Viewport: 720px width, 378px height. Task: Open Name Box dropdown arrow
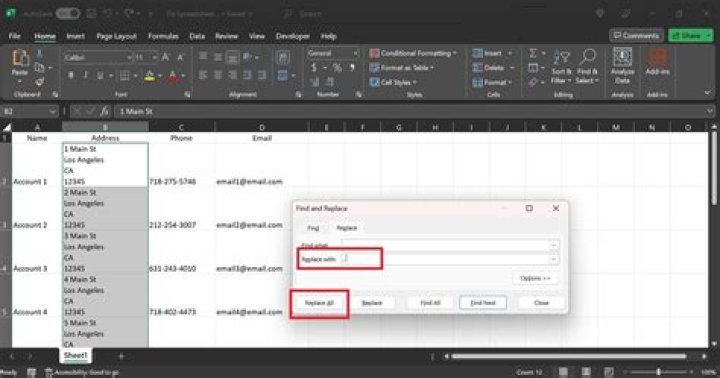[x=52, y=112]
